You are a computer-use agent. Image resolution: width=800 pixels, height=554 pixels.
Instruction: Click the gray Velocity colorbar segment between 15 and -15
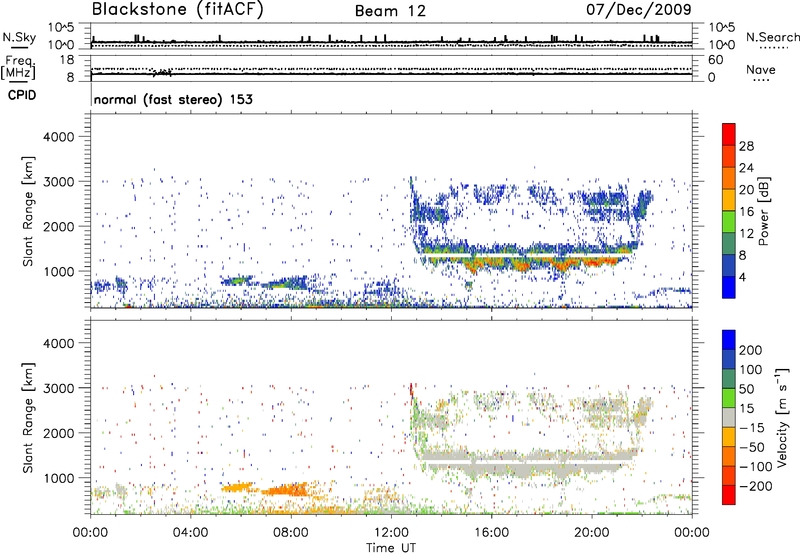pyautogui.click(x=729, y=417)
